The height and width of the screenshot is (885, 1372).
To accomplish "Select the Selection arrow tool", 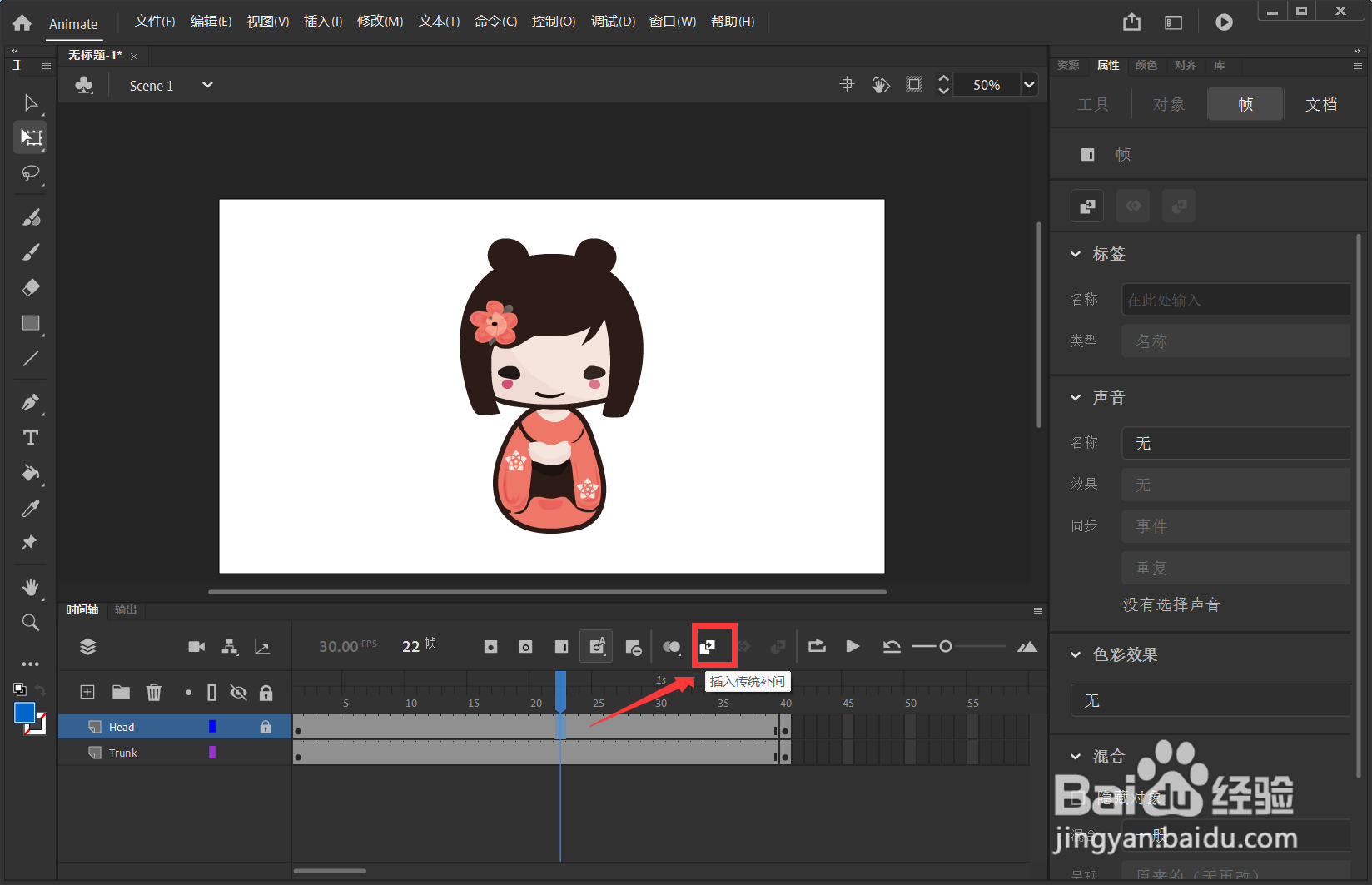I will click(31, 102).
